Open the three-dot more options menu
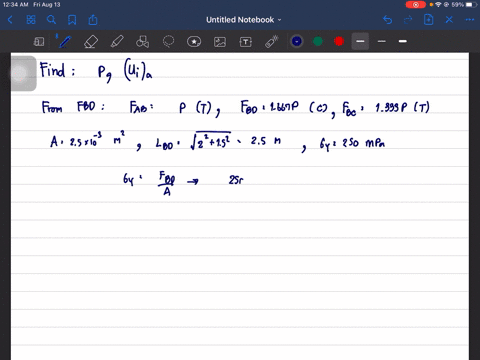The height and width of the screenshot is (360, 480). [x=470, y=20]
